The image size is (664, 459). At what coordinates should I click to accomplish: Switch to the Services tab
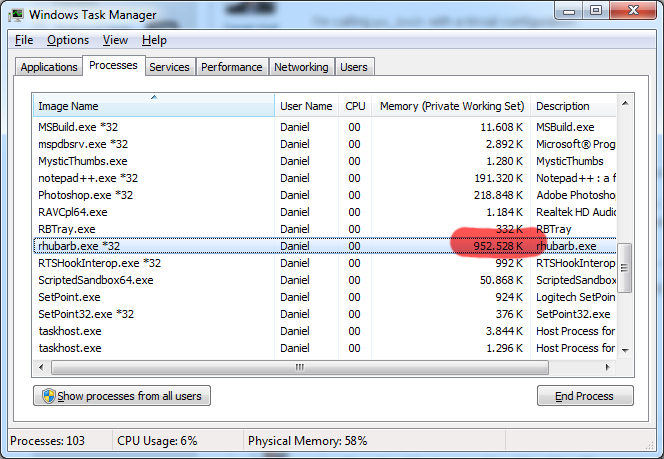169,67
